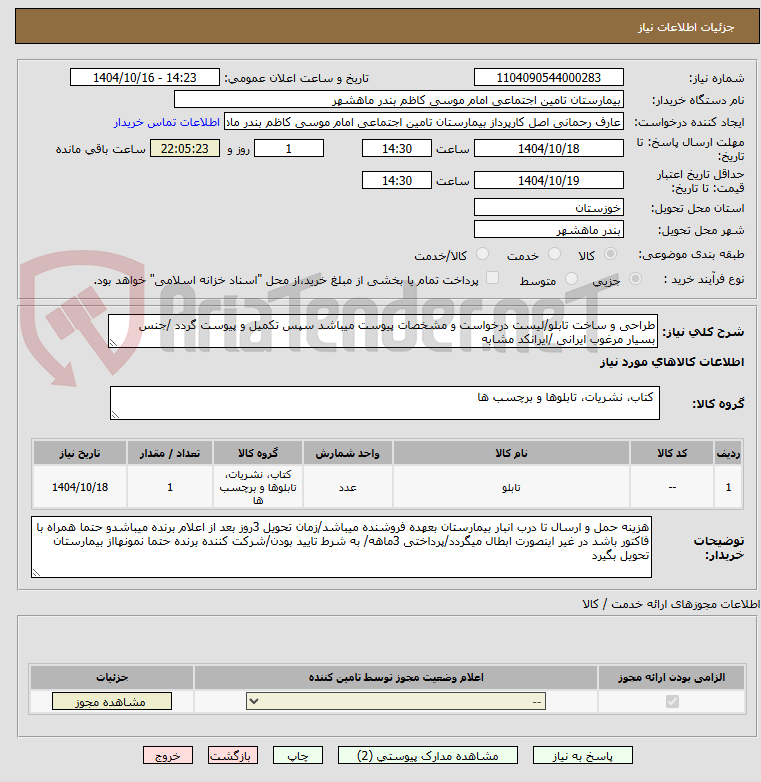Click the remaining days field showing 1
The image size is (761, 782).
pyautogui.click(x=289, y=149)
